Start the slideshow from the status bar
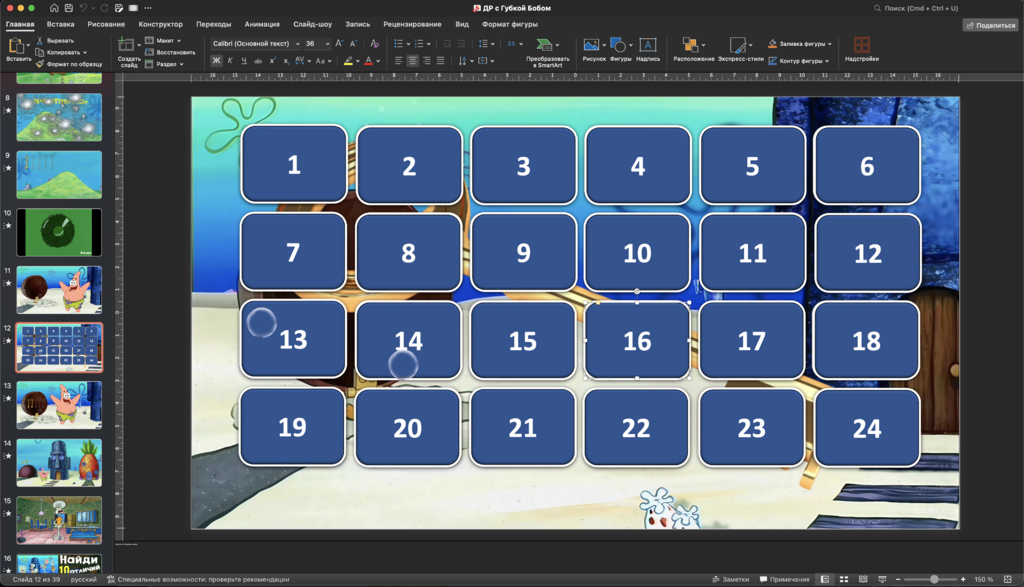 tap(882, 579)
